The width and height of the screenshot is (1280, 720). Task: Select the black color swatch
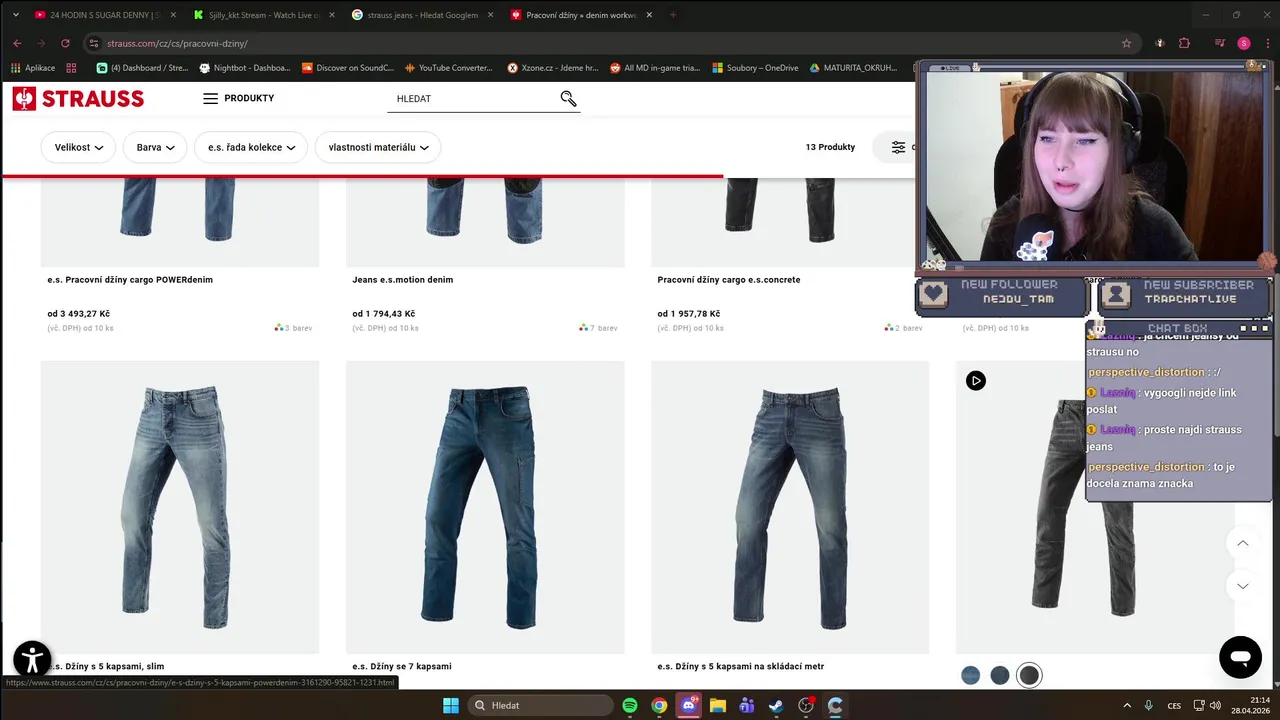1029,676
